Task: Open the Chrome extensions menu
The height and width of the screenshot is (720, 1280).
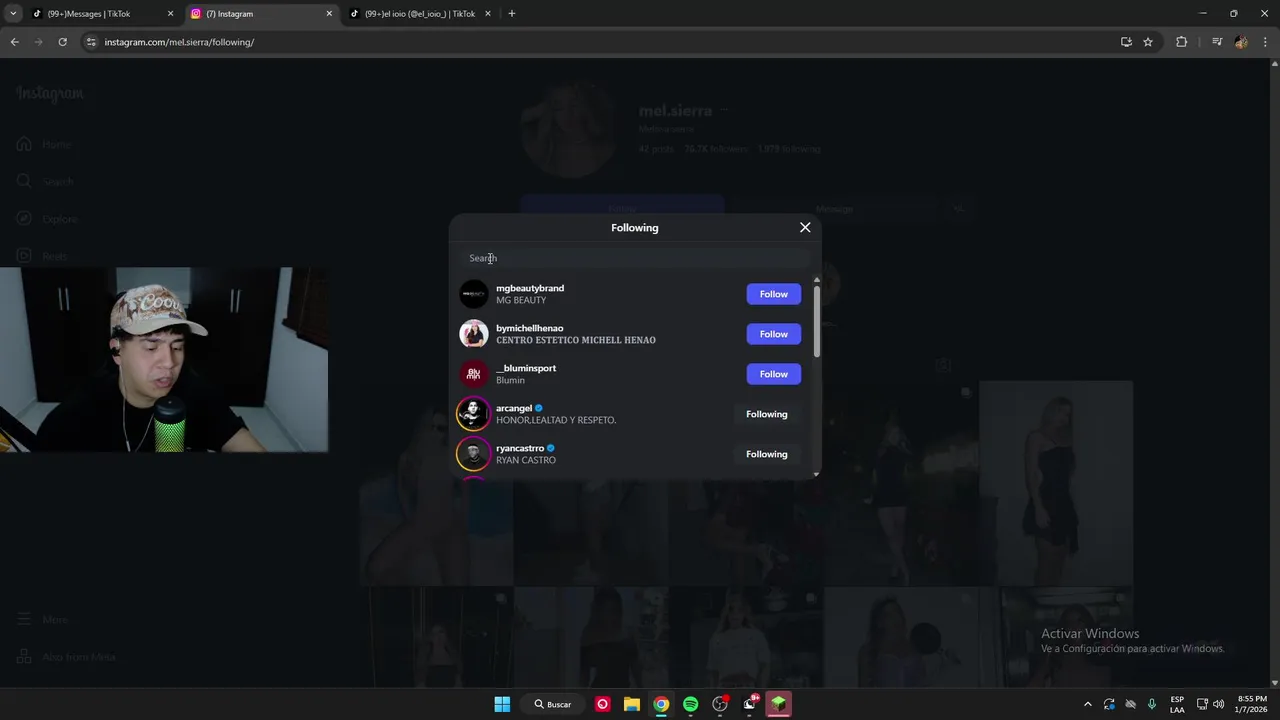Action: 1182,42
